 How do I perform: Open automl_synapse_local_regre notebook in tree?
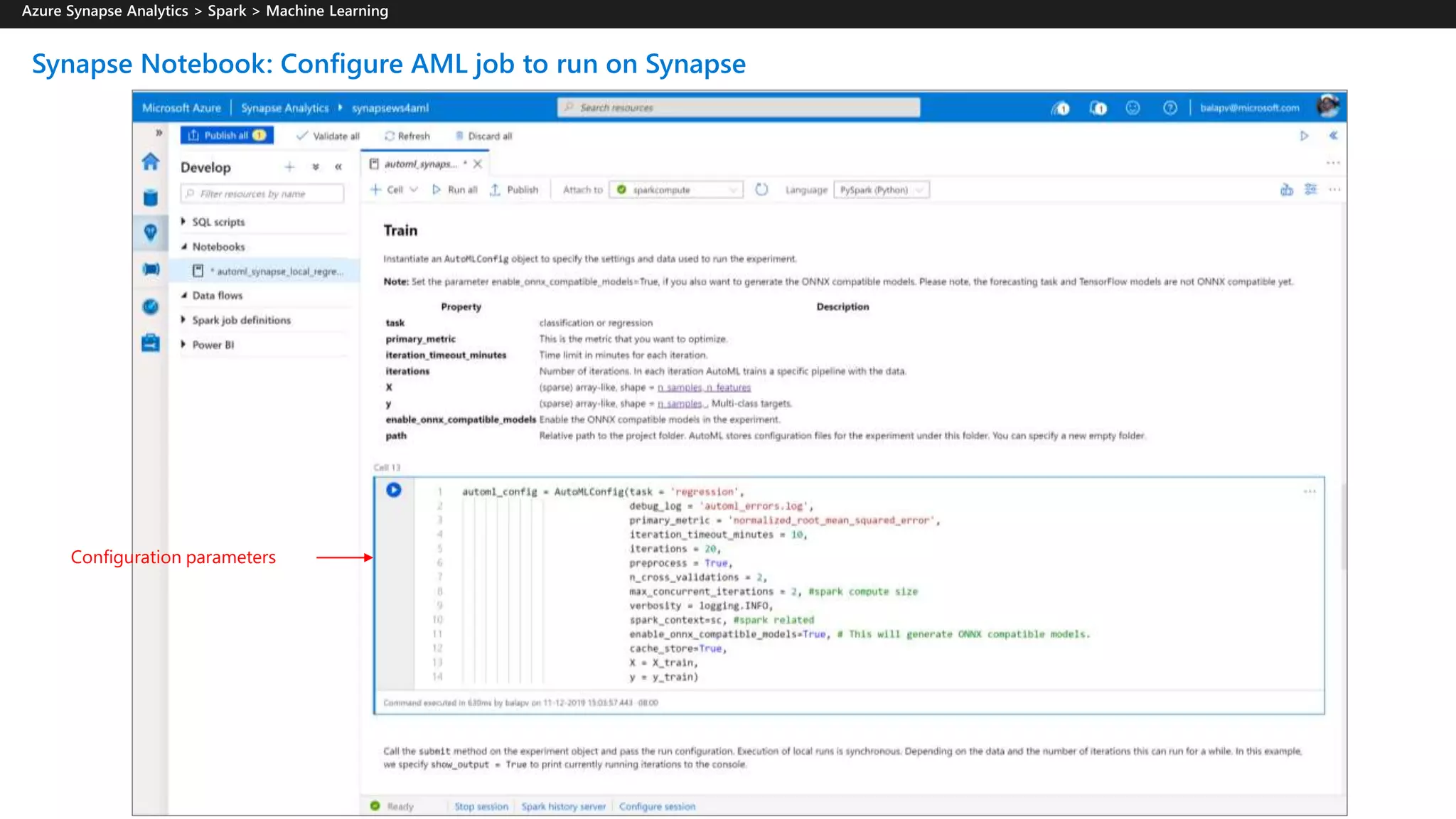click(268, 271)
